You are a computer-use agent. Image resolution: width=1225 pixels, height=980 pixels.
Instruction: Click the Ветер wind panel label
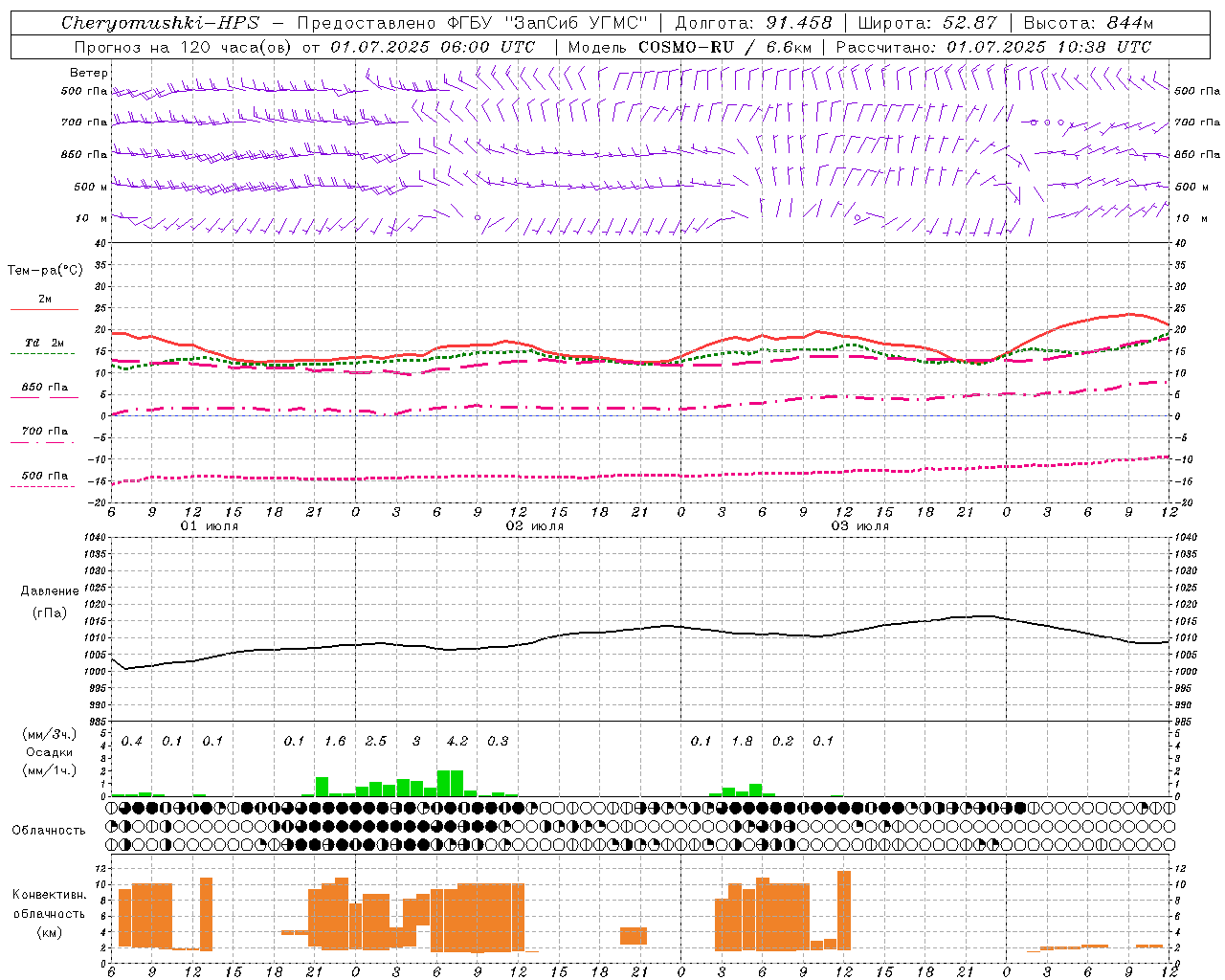click(x=89, y=73)
